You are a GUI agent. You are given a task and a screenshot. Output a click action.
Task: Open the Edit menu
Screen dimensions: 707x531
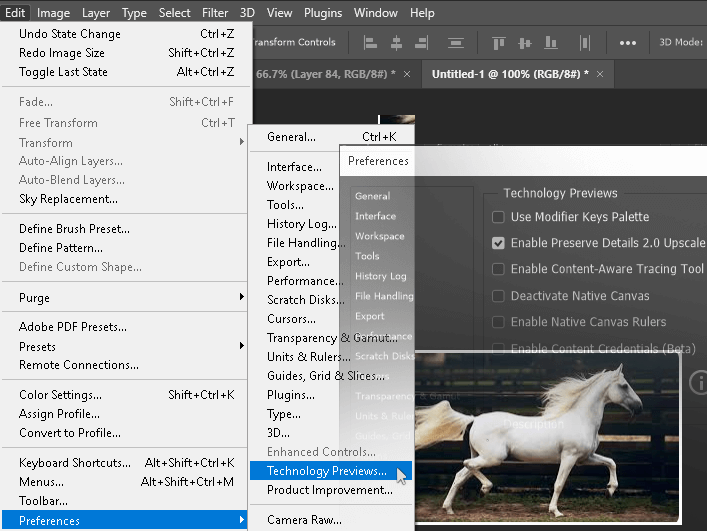pyautogui.click(x=15, y=13)
